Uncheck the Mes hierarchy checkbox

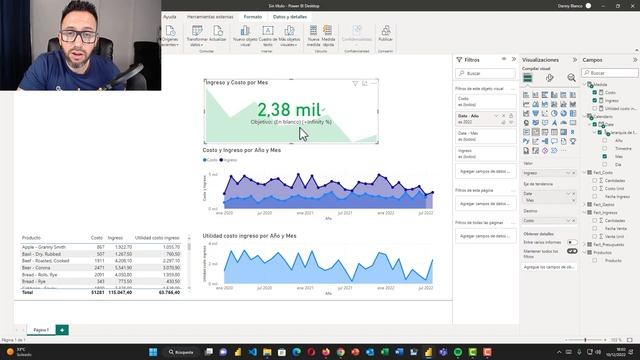(604, 156)
